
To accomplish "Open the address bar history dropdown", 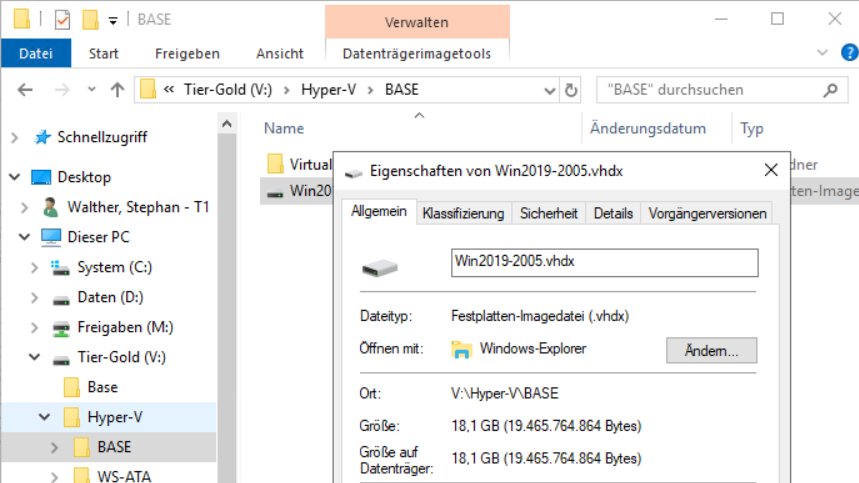I will tap(549, 90).
